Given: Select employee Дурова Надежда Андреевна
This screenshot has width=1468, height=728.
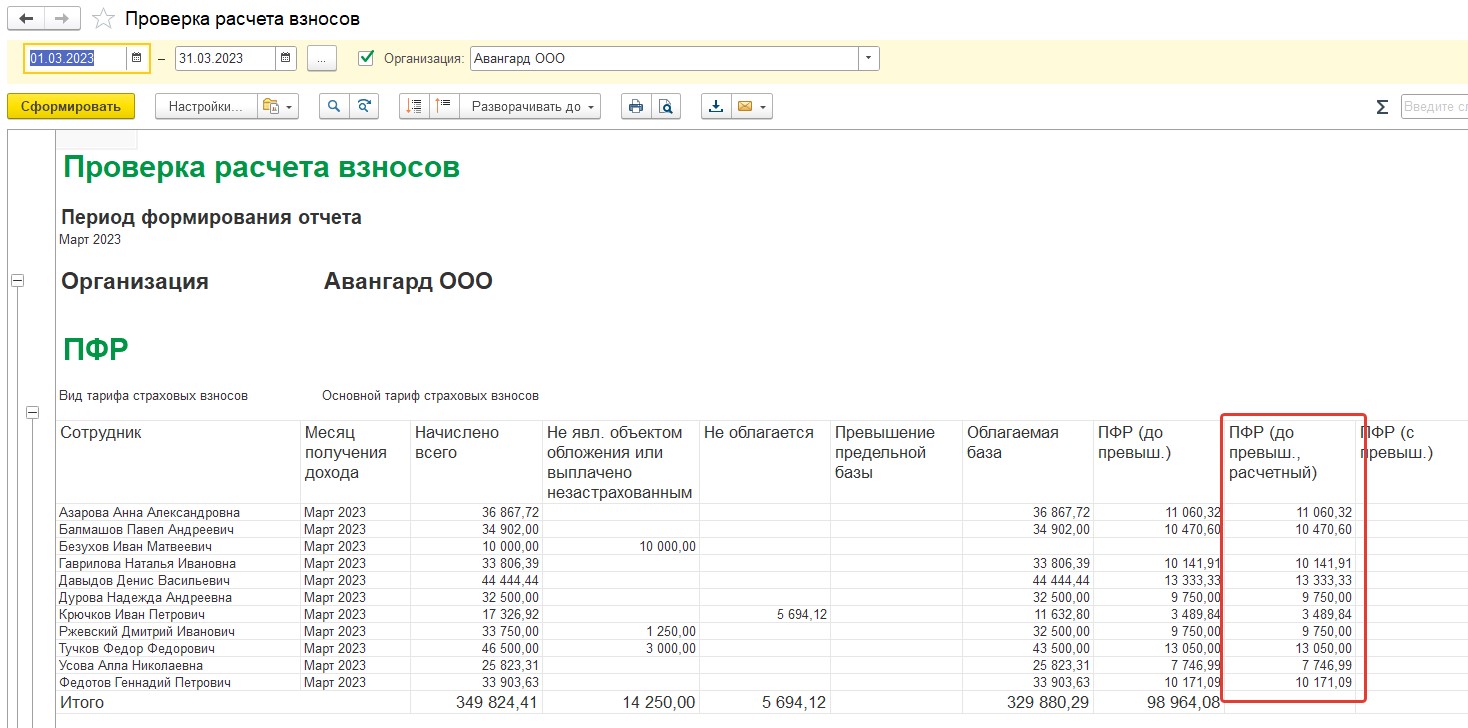Looking at the screenshot, I should 145,597.
